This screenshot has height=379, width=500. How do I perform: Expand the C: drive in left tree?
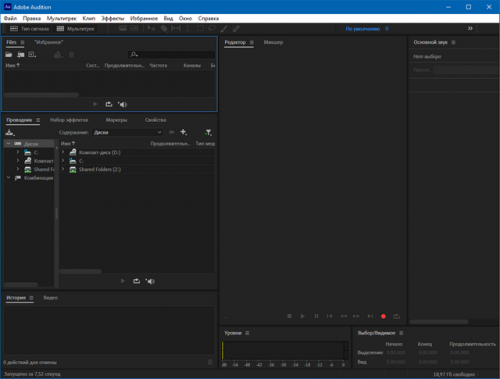(18, 152)
